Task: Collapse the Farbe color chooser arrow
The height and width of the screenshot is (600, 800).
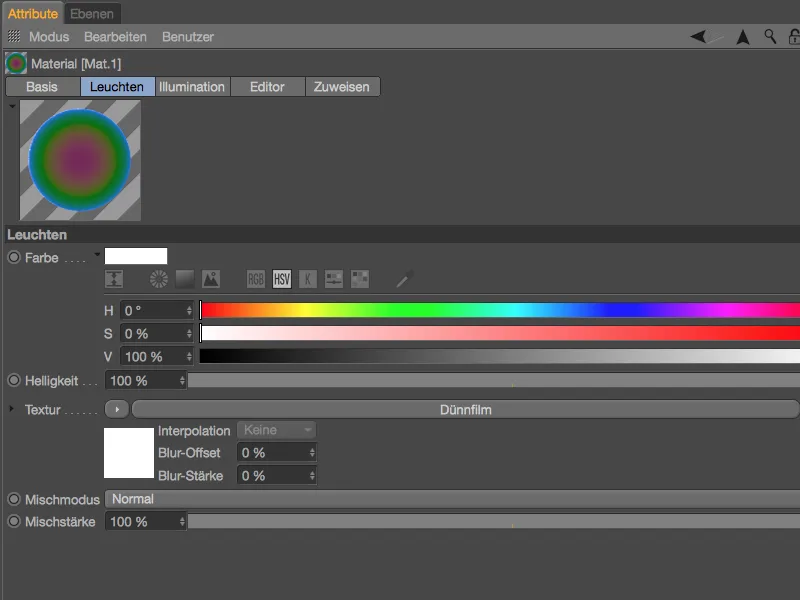Action: (x=97, y=254)
